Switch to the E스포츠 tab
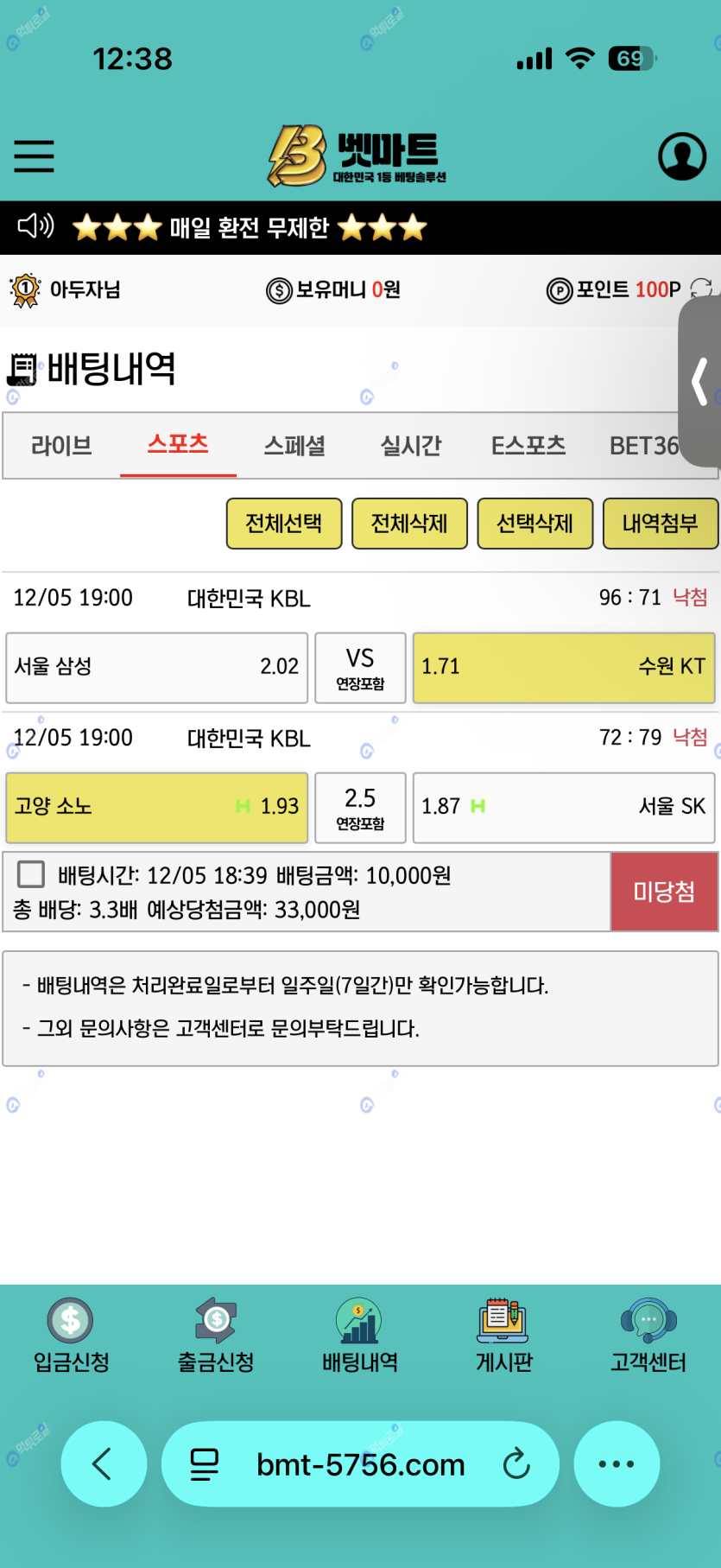The height and width of the screenshot is (1568, 721). (x=528, y=446)
